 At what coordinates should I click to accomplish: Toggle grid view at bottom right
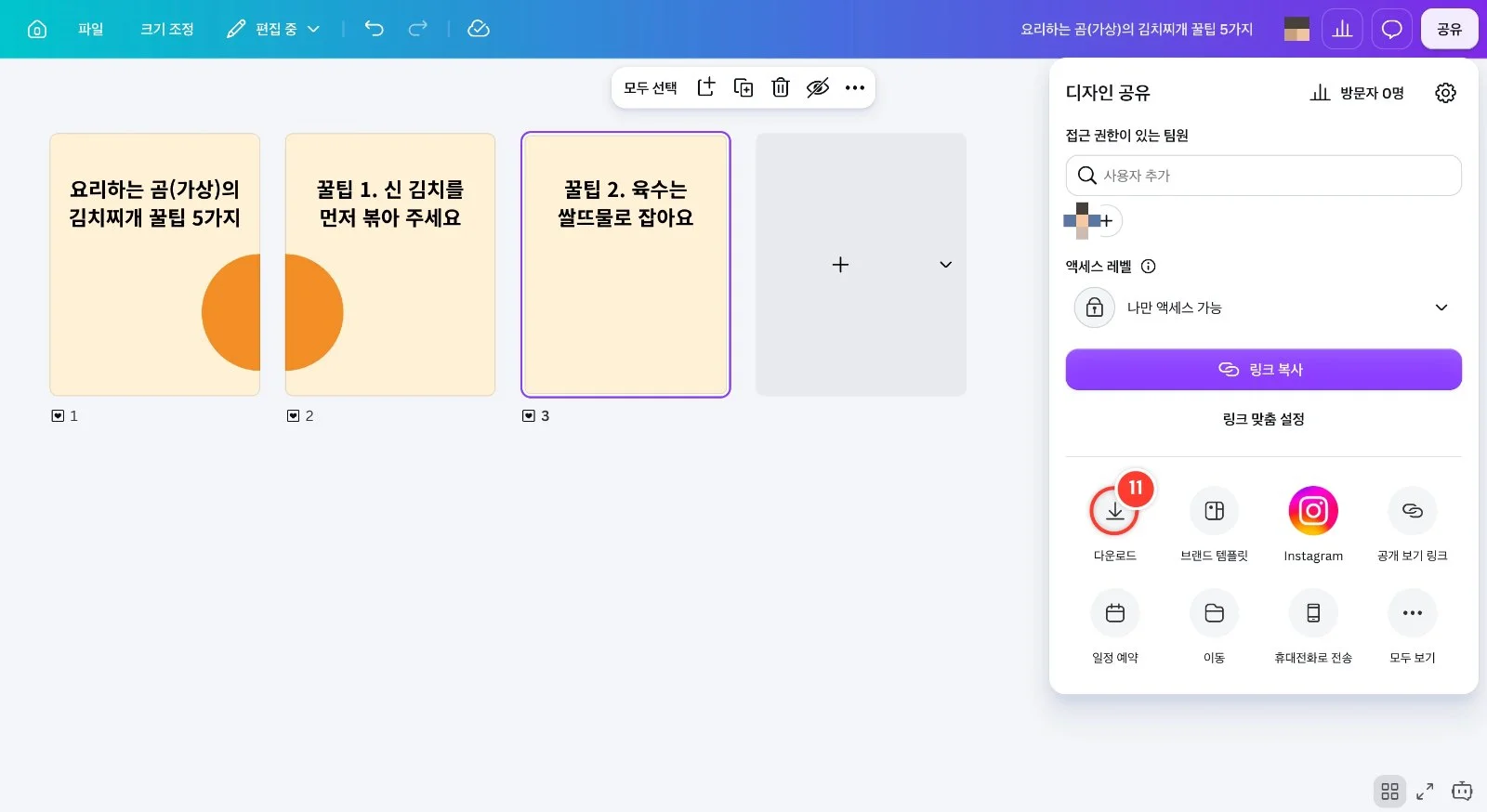pos(1390,792)
